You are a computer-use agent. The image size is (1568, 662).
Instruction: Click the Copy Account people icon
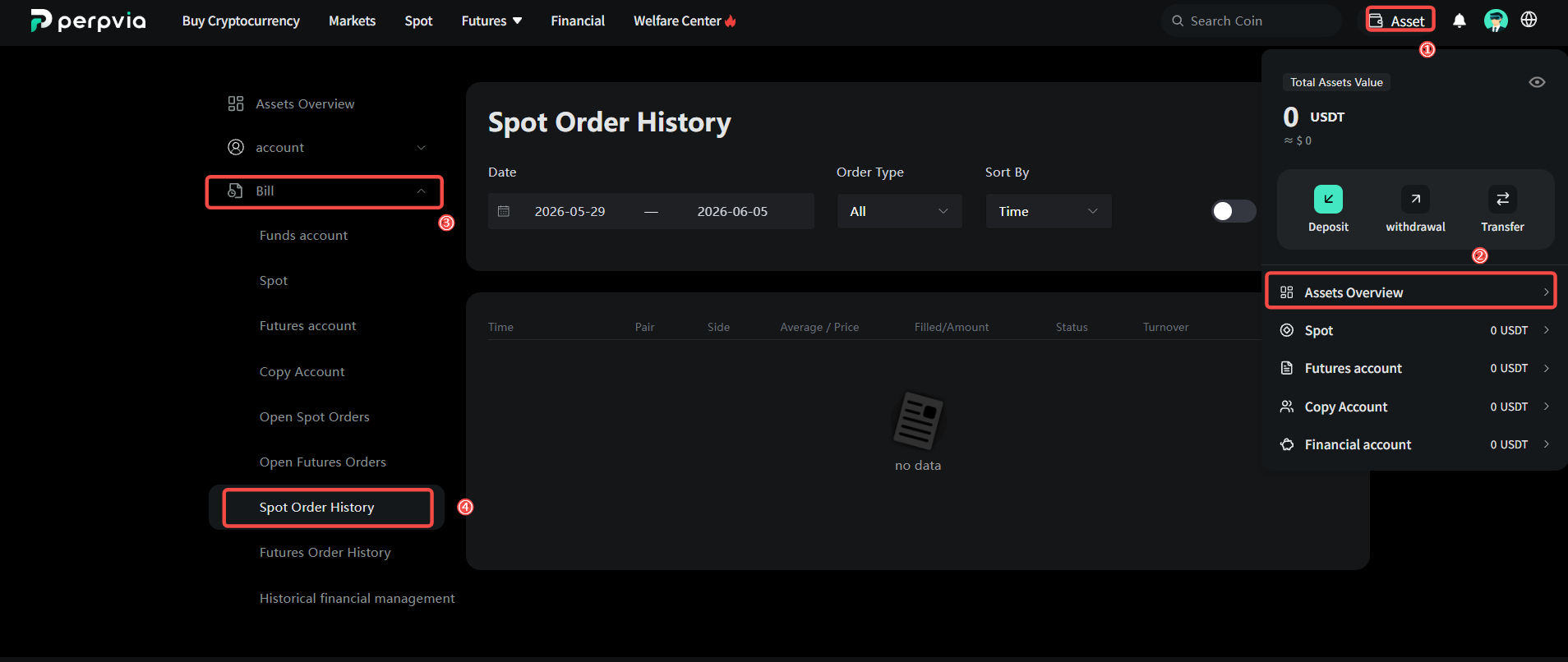click(x=1287, y=407)
